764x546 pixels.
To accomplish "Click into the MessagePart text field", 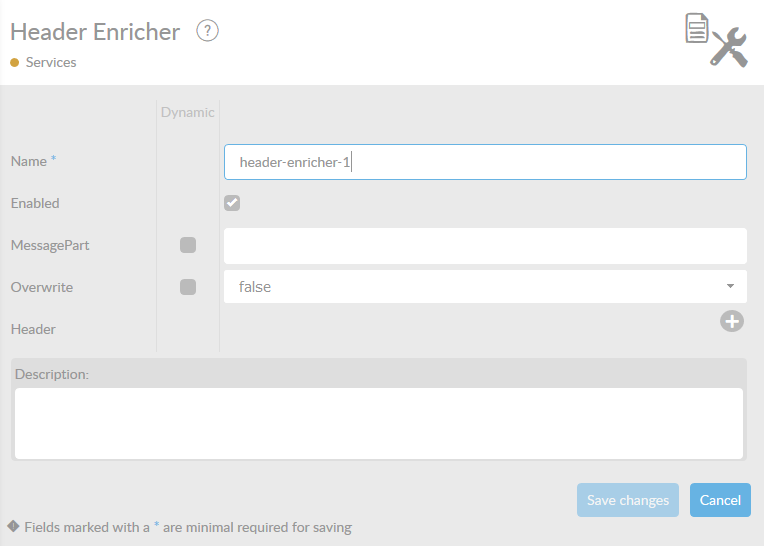I will tap(485, 245).
